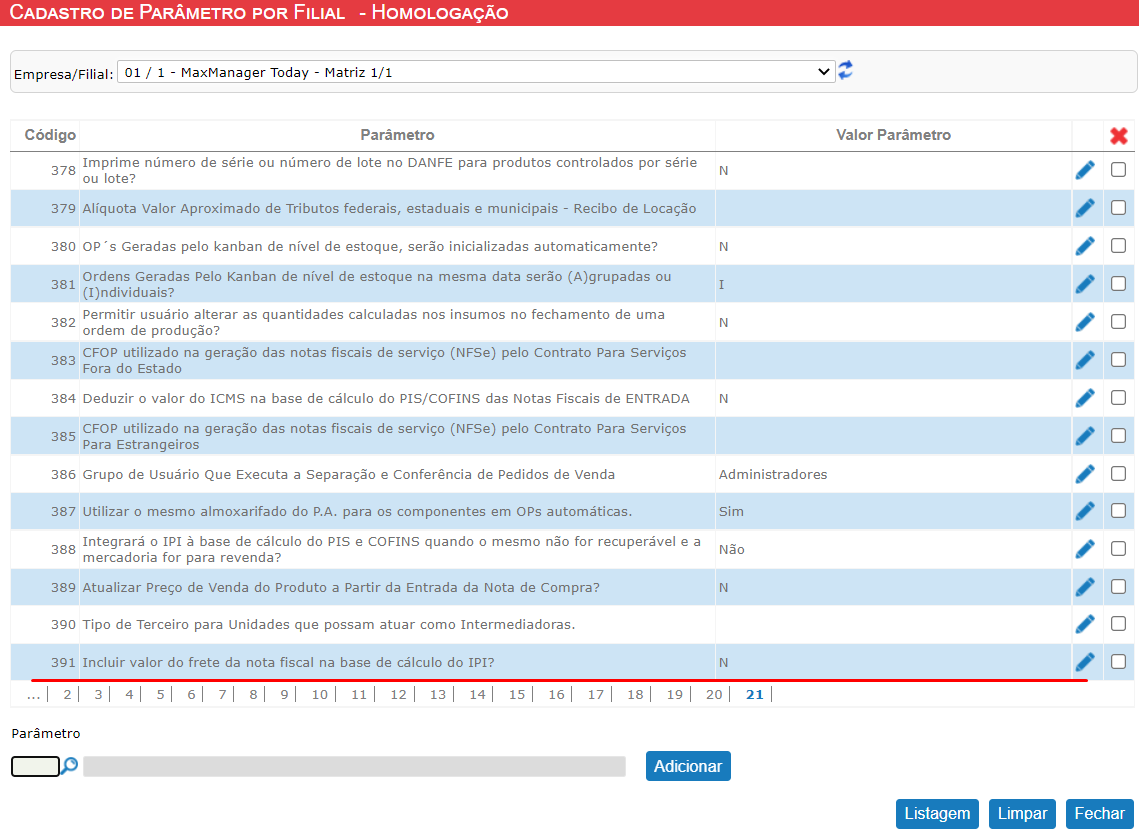Edit parameter 380 with pencil icon

1085,246
